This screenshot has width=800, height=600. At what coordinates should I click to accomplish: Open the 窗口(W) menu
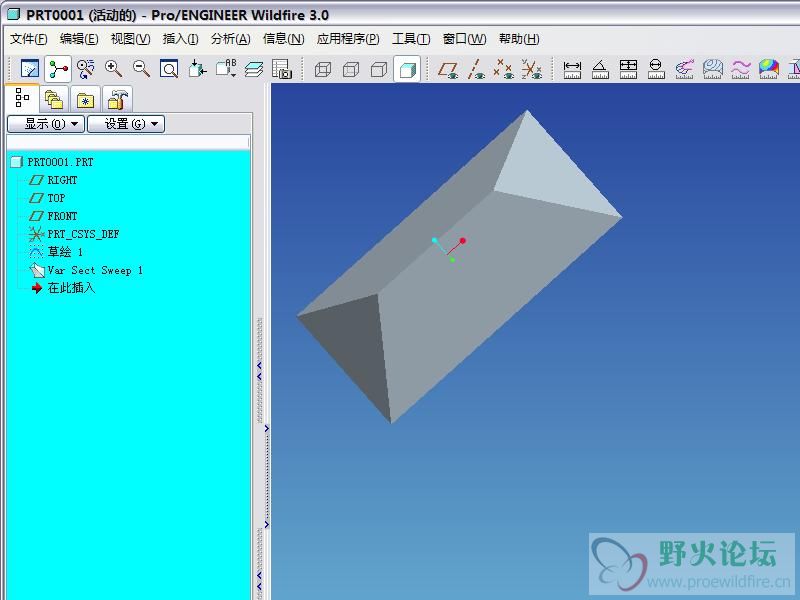point(464,39)
